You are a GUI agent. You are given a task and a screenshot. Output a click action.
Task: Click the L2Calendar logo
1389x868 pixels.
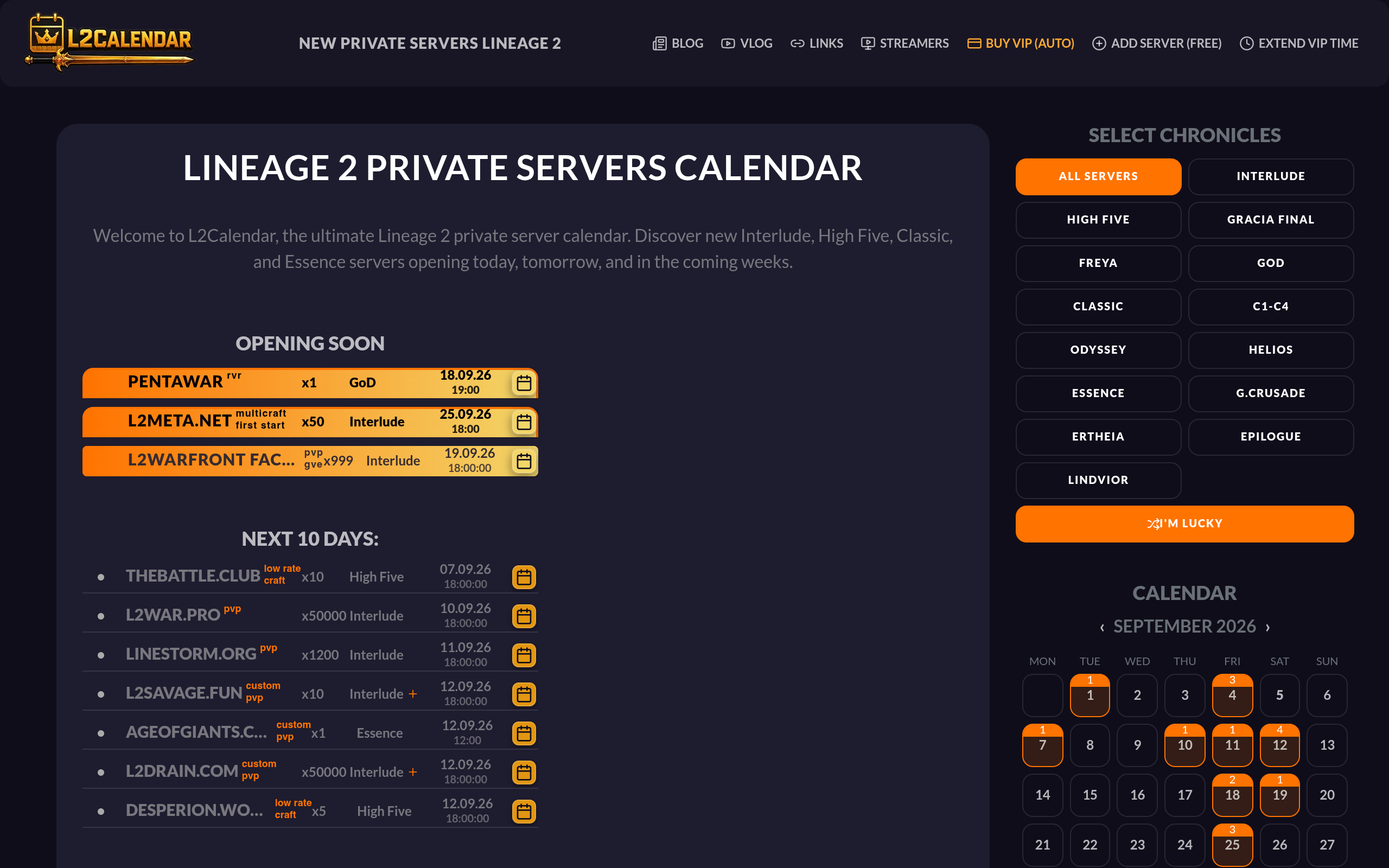tap(109, 42)
